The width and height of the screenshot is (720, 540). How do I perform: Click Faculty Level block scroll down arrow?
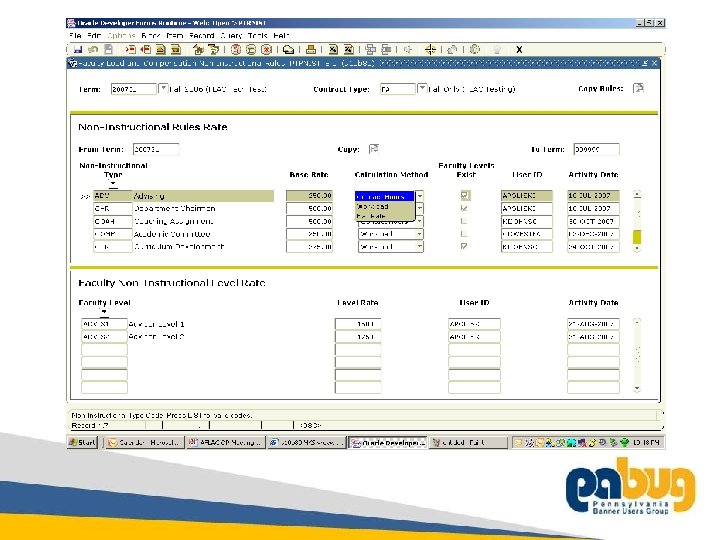click(x=637, y=388)
